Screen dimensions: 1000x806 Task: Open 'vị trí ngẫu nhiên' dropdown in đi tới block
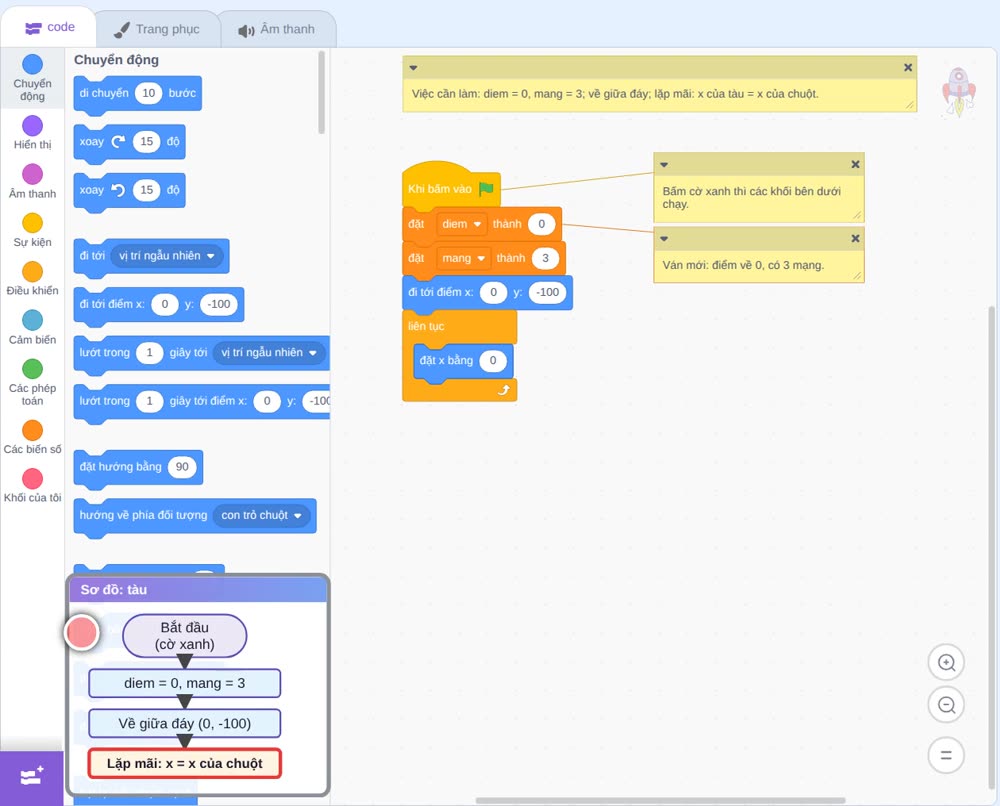(166, 256)
